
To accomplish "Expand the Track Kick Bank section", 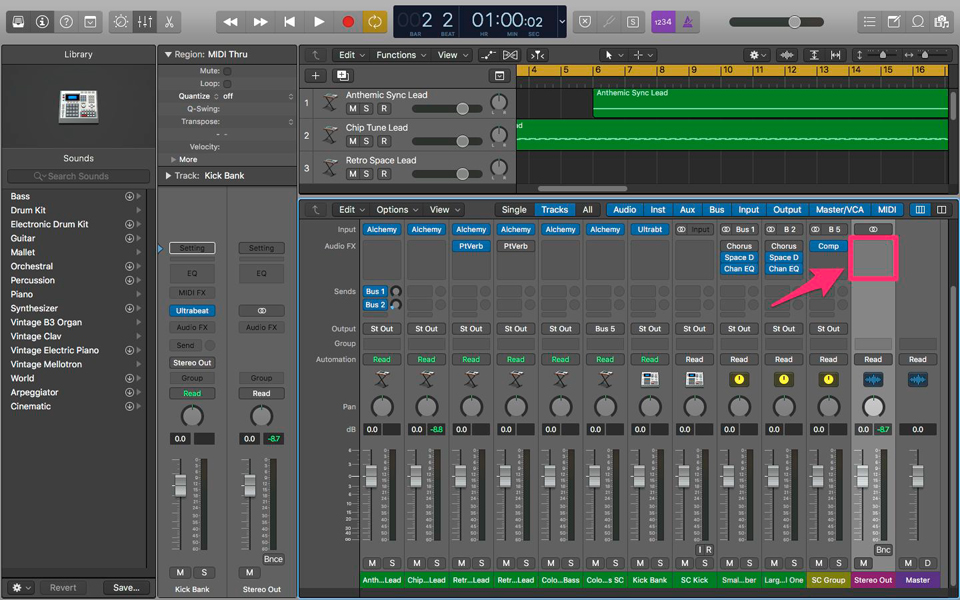I will pyautogui.click(x=168, y=176).
